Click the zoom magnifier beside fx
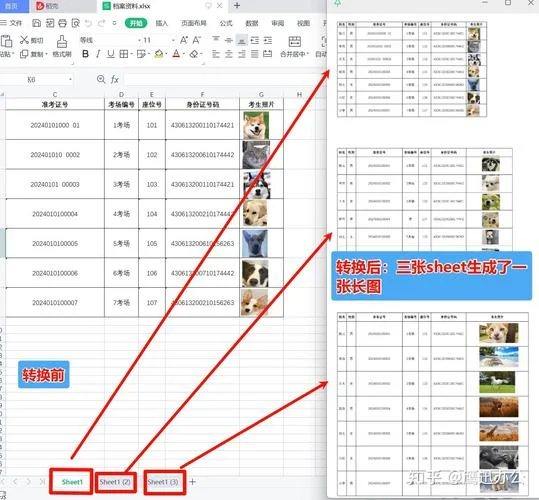 coord(101,79)
